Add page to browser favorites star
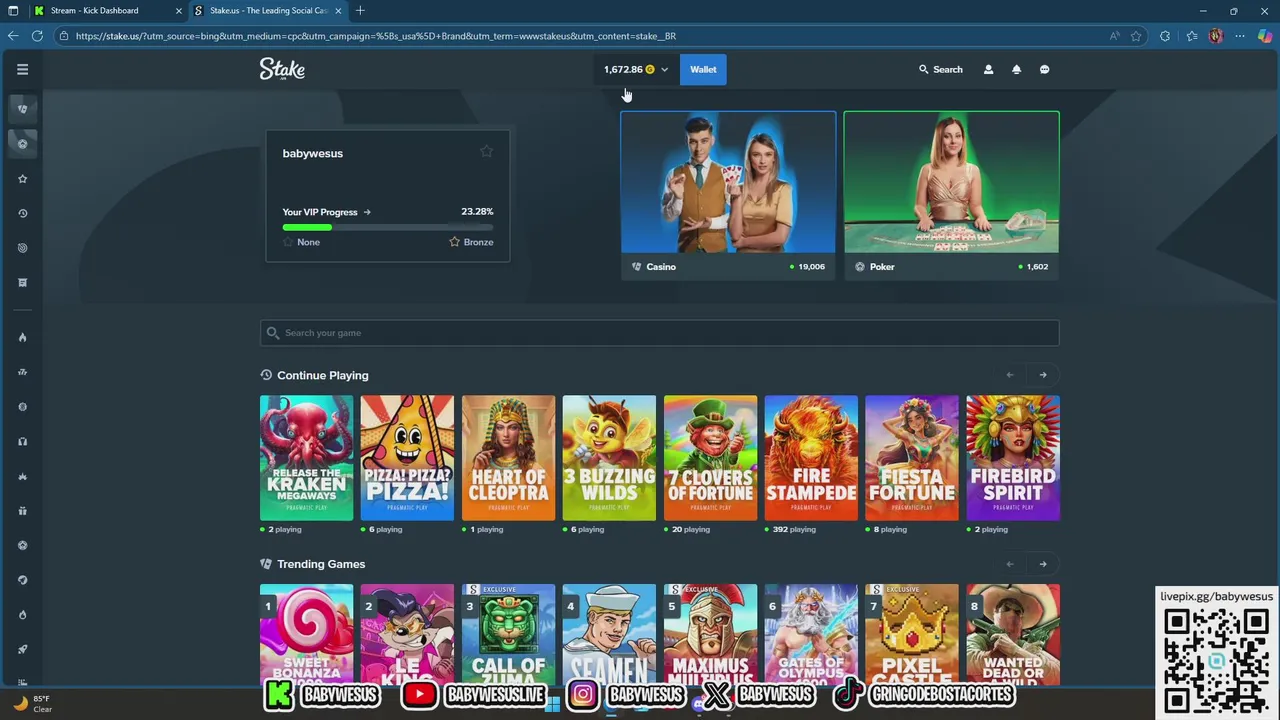This screenshot has height=720, width=1280. coord(1136,36)
